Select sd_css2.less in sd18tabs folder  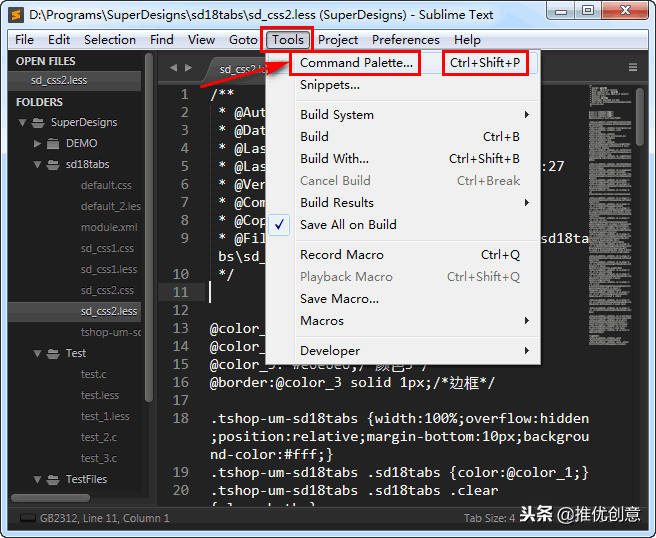coord(74,312)
